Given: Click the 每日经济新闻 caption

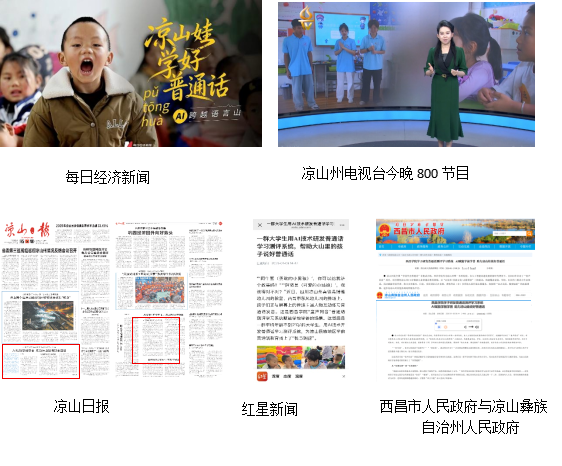Looking at the screenshot, I should click(108, 177).
